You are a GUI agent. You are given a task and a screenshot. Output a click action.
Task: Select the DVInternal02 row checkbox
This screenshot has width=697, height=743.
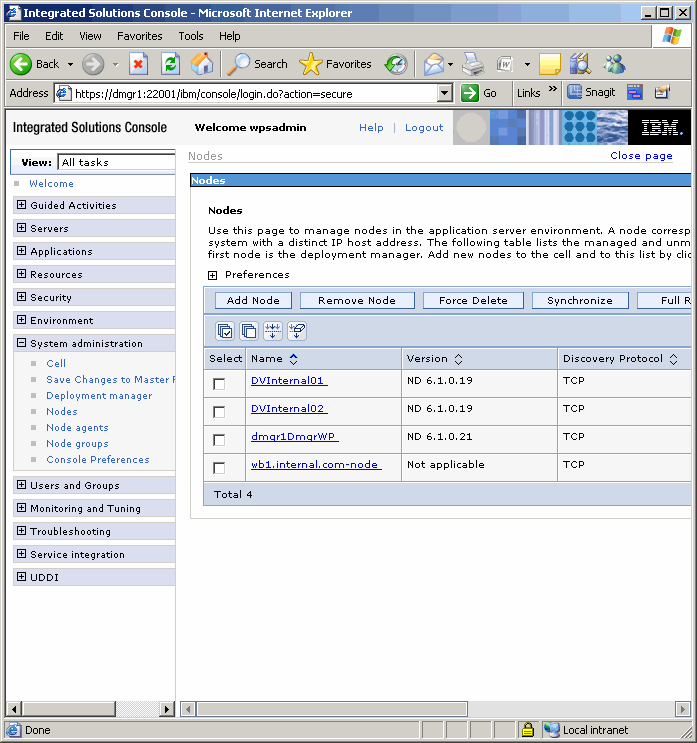[219, 412]
